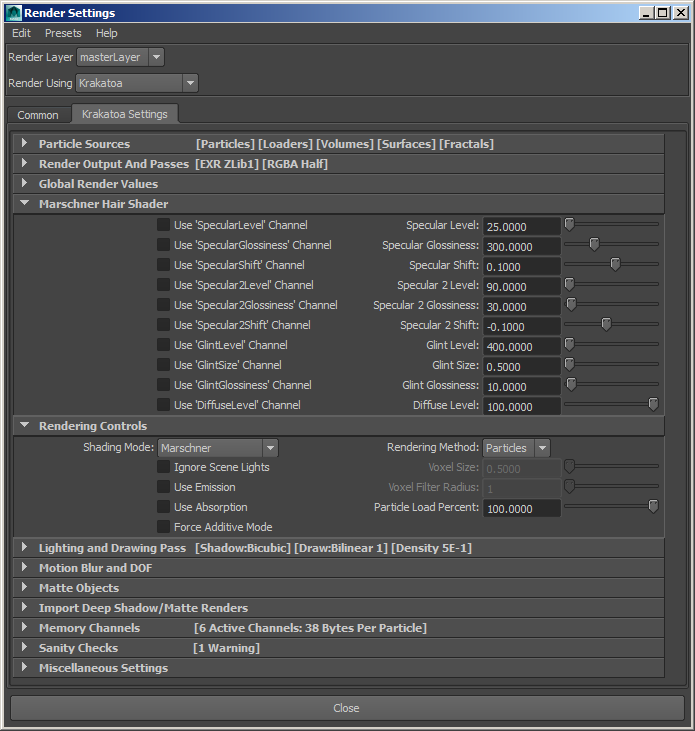
Task: Collapse the Marschner Hair Shader section
Action: pyautogui.click(x=25, y=203)
